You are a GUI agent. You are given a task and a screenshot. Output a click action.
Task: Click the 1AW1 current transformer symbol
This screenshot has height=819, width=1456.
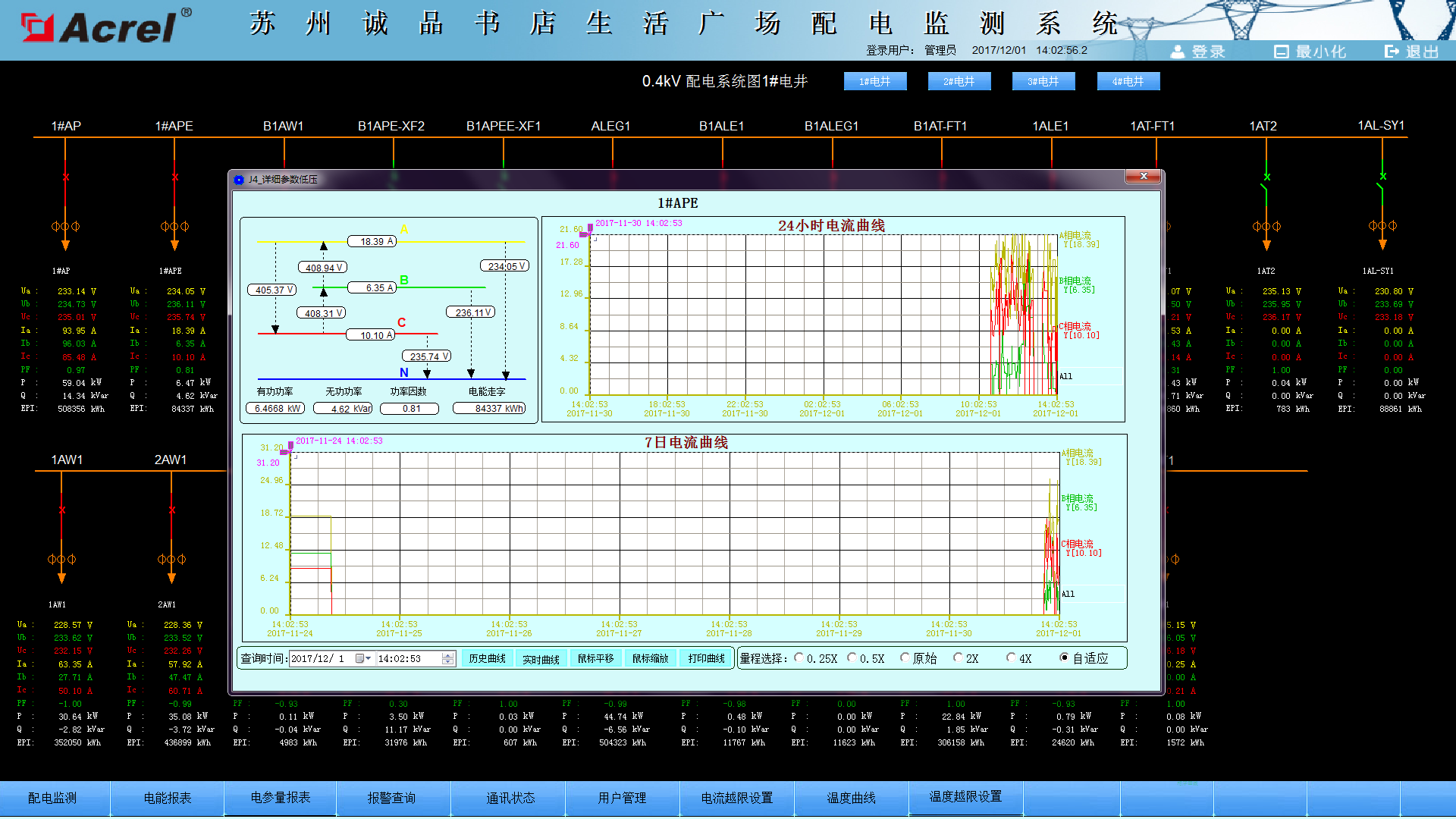click(62, 560)
